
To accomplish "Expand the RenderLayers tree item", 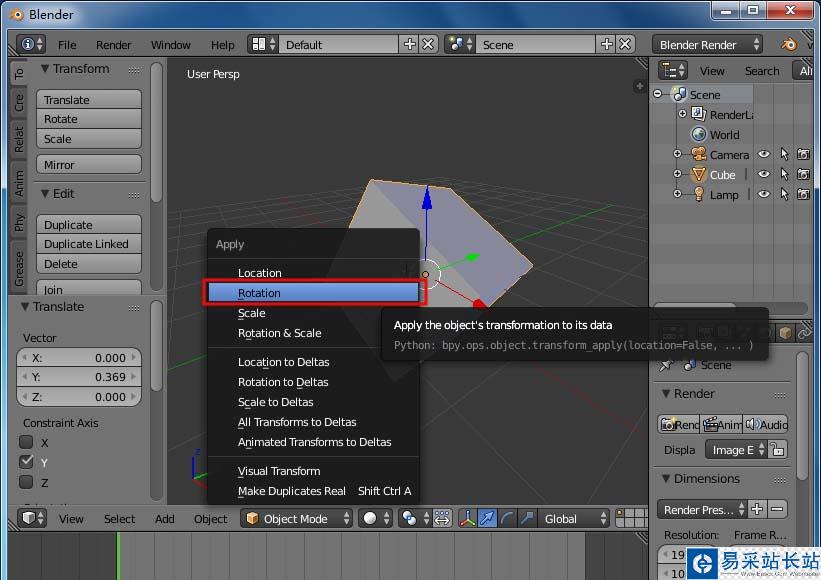I will [683, 114].
